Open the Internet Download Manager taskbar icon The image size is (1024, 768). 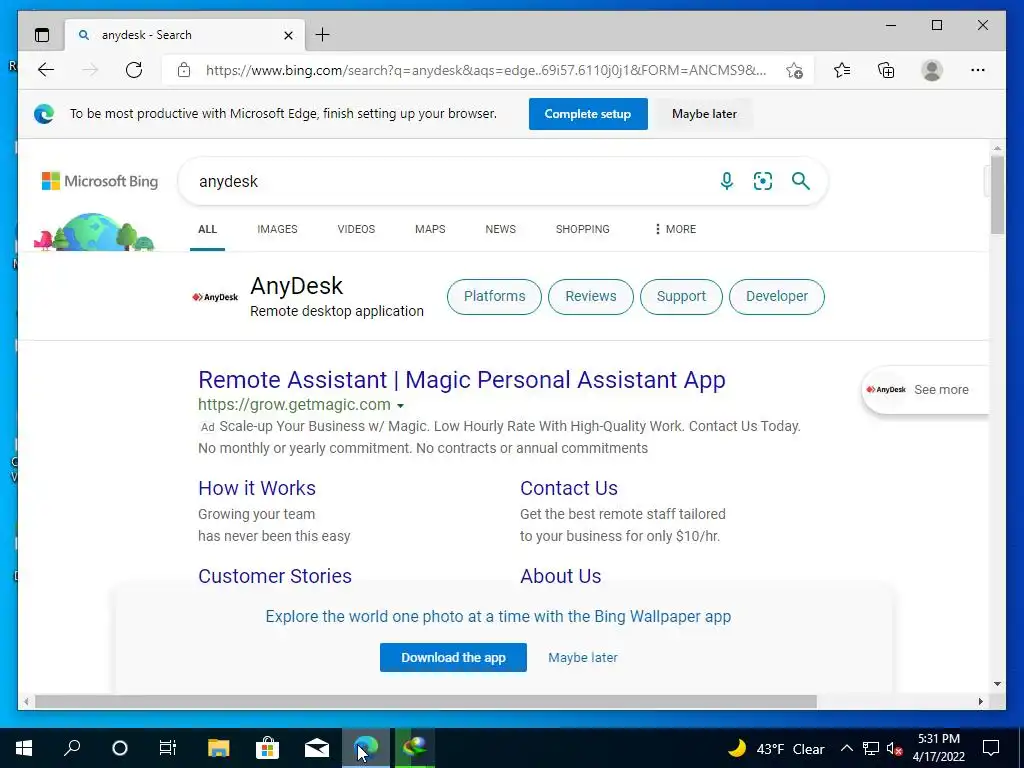414,748
